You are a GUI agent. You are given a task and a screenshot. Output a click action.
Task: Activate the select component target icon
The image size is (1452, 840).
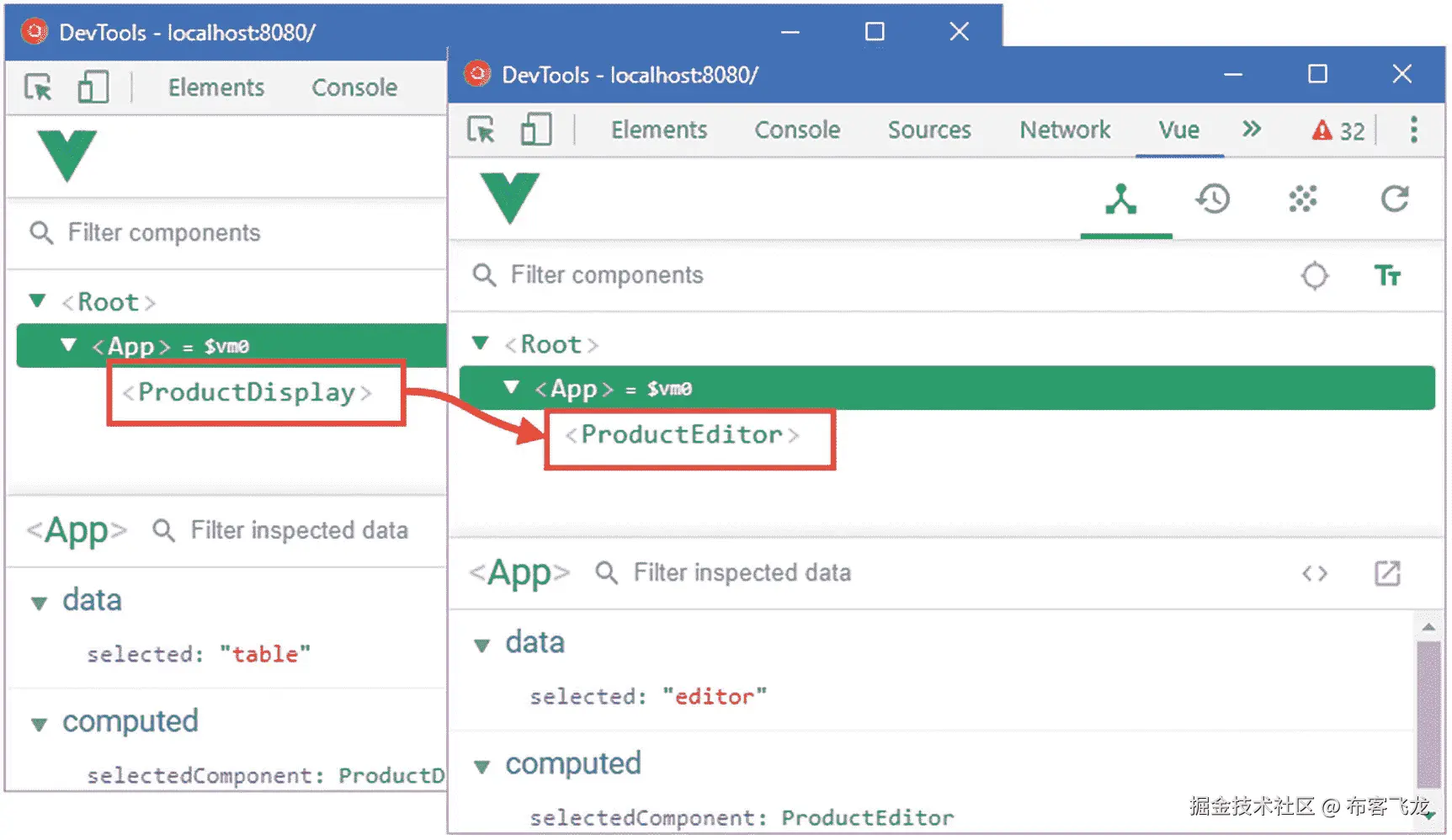(1314, 276)
